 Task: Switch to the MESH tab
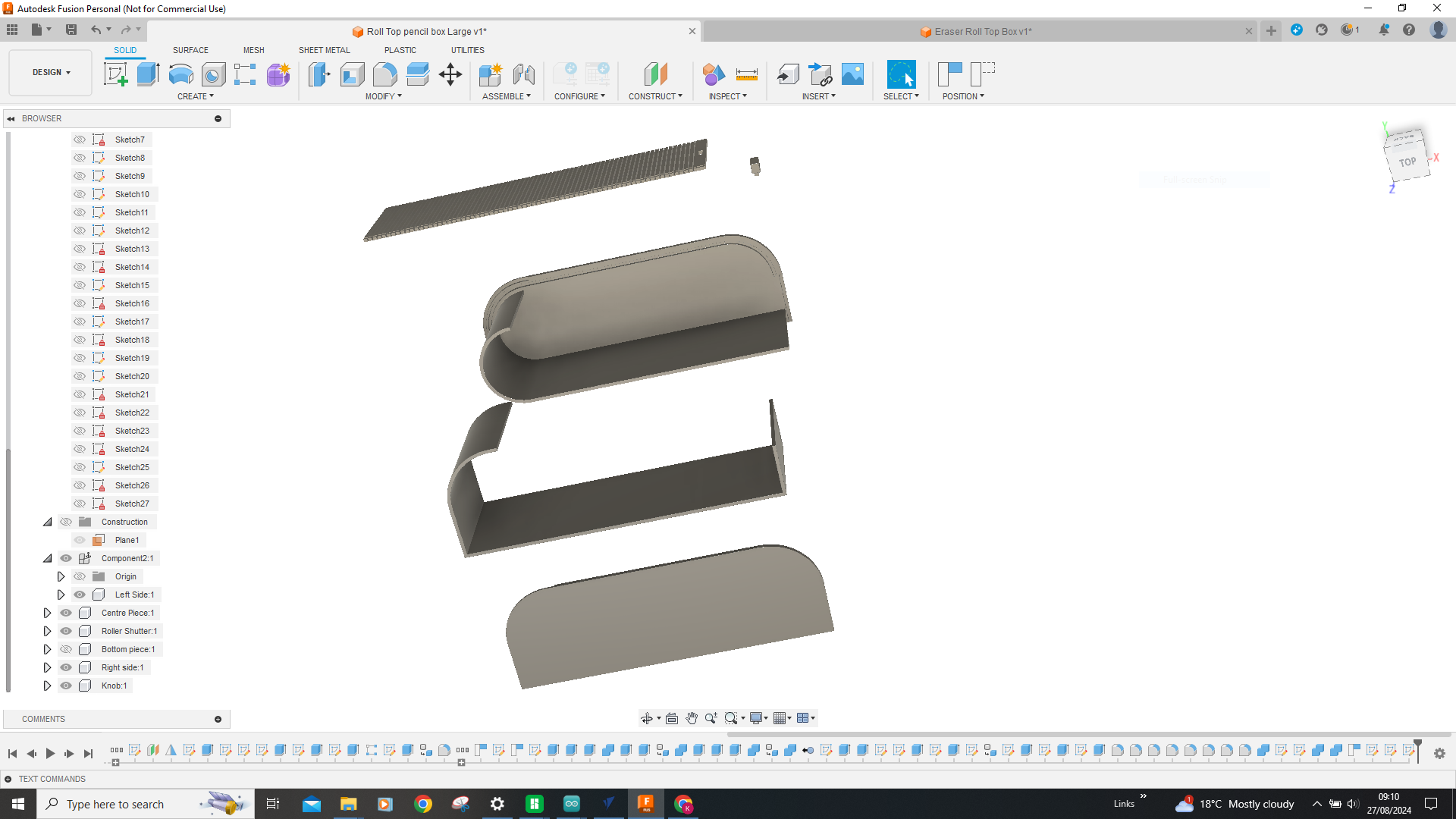(253, 50)
